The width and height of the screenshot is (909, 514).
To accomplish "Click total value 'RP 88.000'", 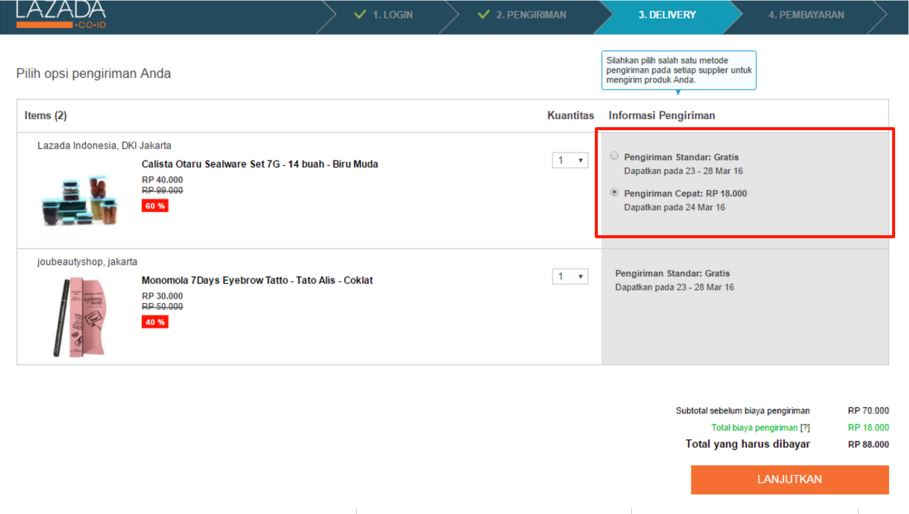I will point(868,444).
